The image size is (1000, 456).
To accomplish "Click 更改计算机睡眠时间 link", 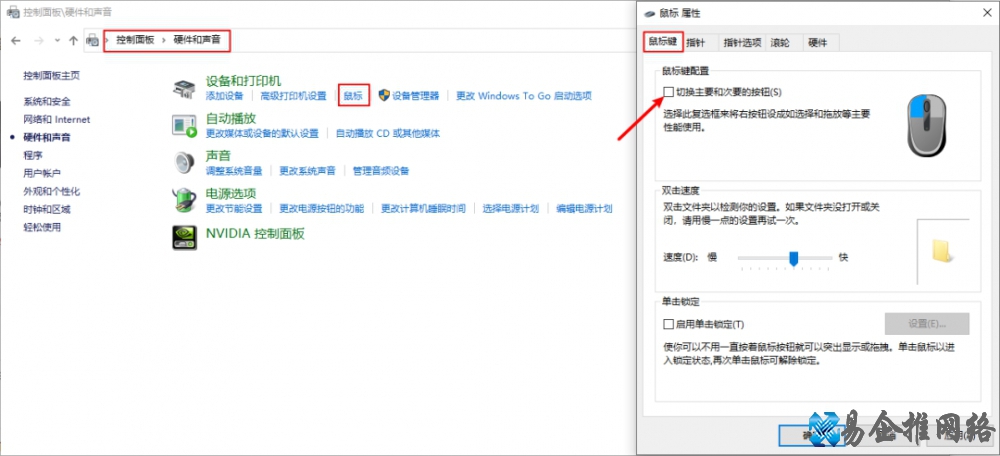I will point(423,208).
